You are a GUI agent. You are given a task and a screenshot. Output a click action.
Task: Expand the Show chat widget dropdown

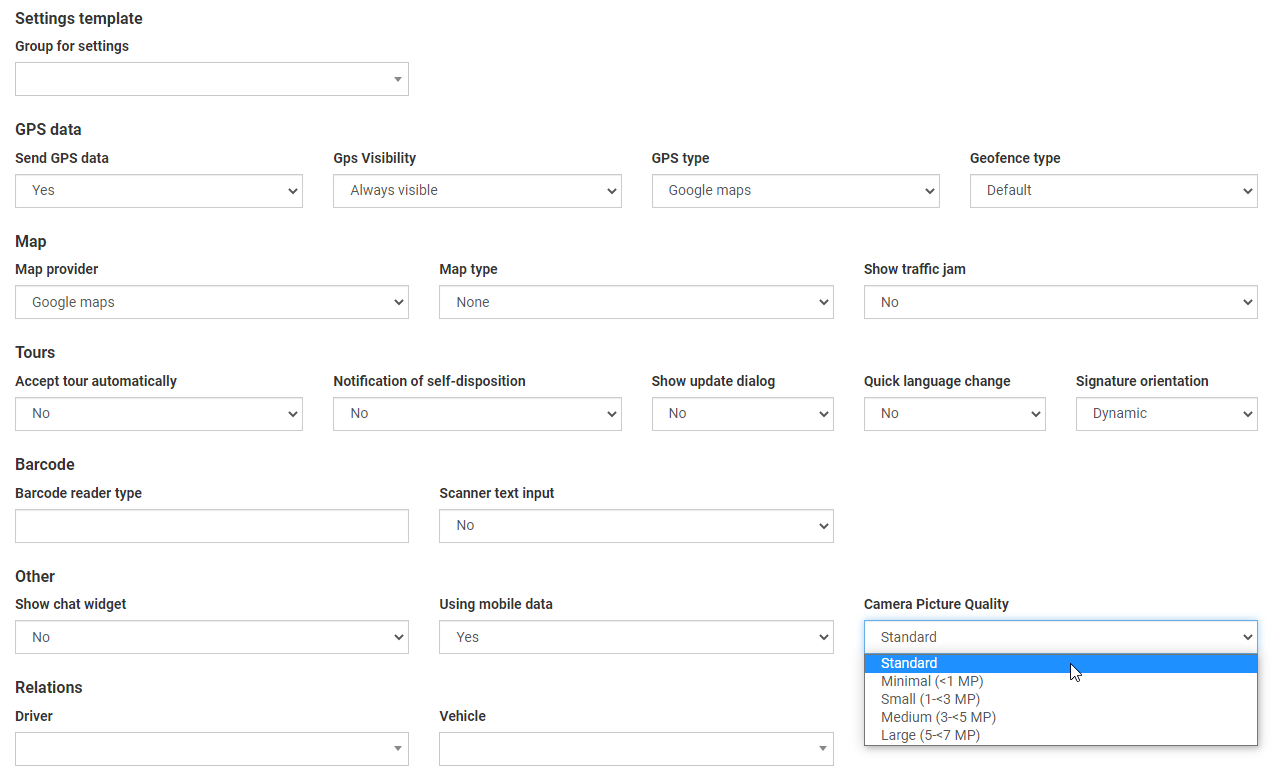[211, 637]
